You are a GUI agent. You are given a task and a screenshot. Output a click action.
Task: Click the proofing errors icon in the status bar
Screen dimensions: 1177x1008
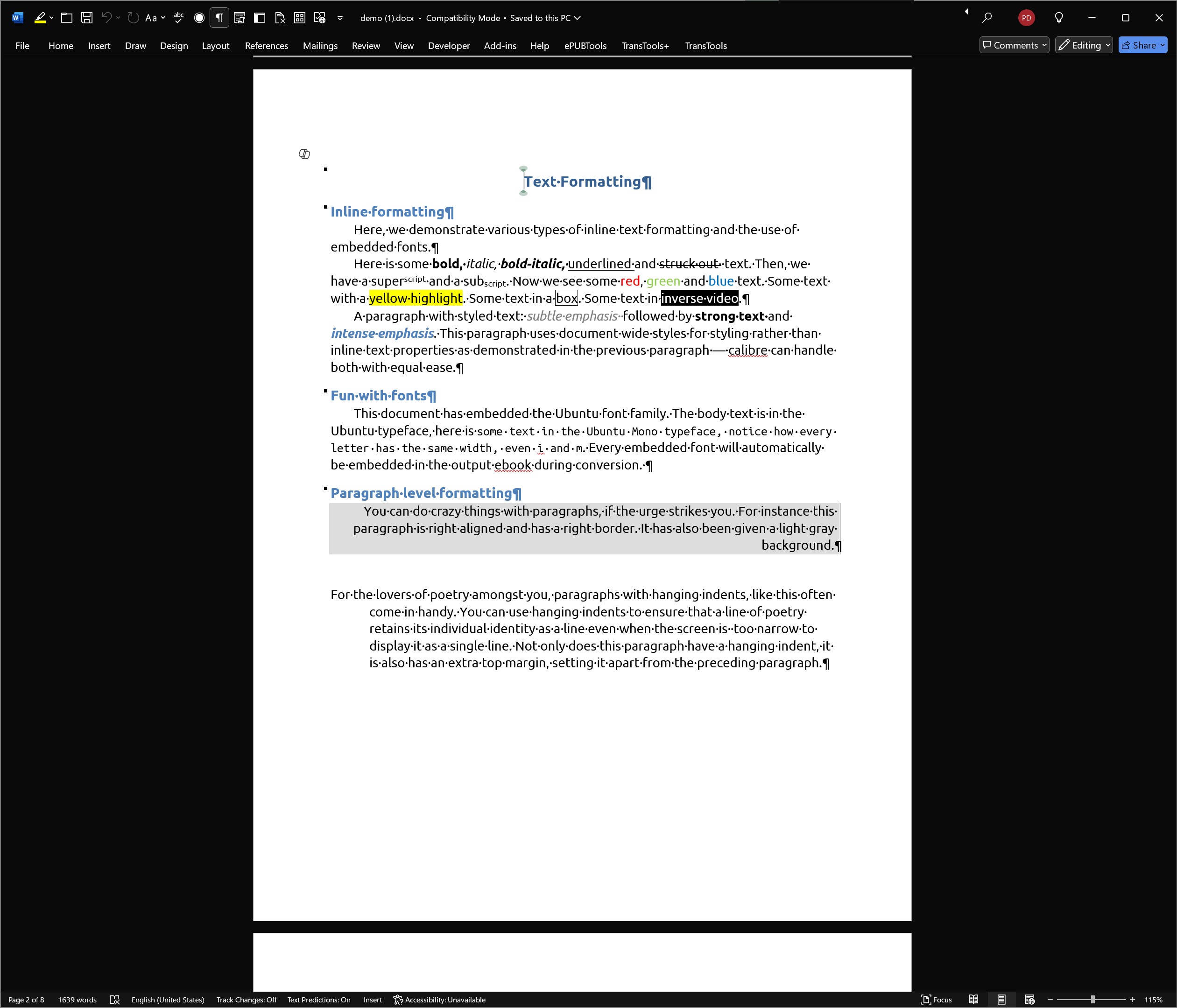click(x=115, y=1000)
